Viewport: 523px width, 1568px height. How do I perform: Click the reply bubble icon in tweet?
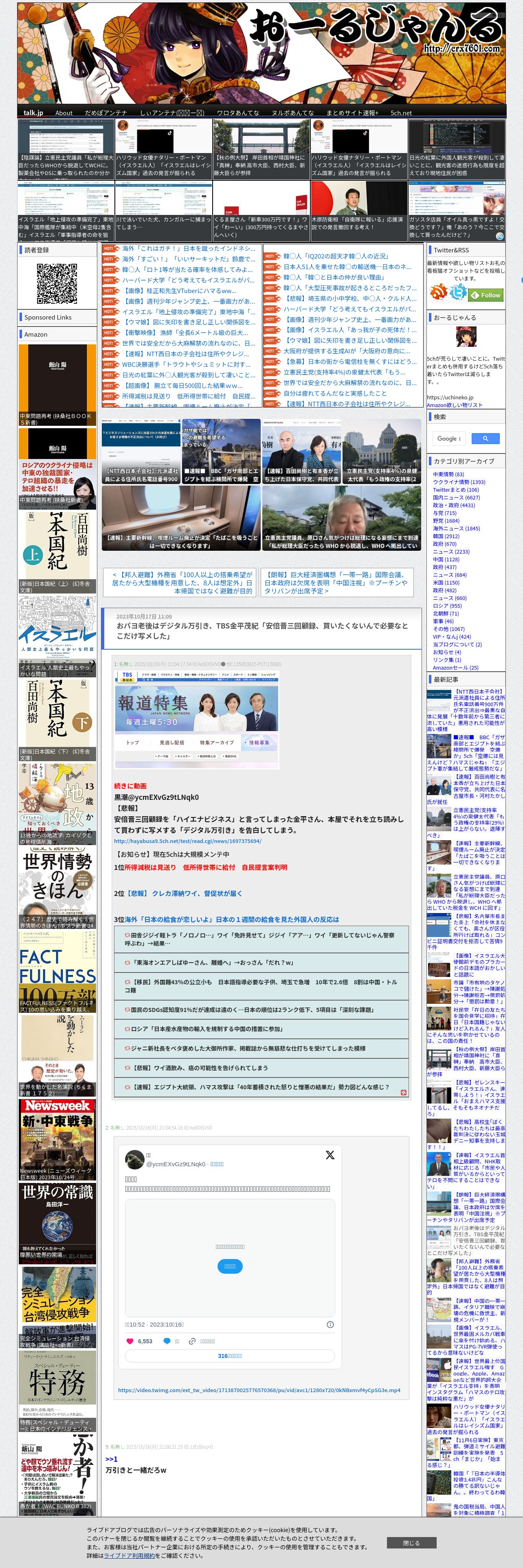[x=167, y=1341]
